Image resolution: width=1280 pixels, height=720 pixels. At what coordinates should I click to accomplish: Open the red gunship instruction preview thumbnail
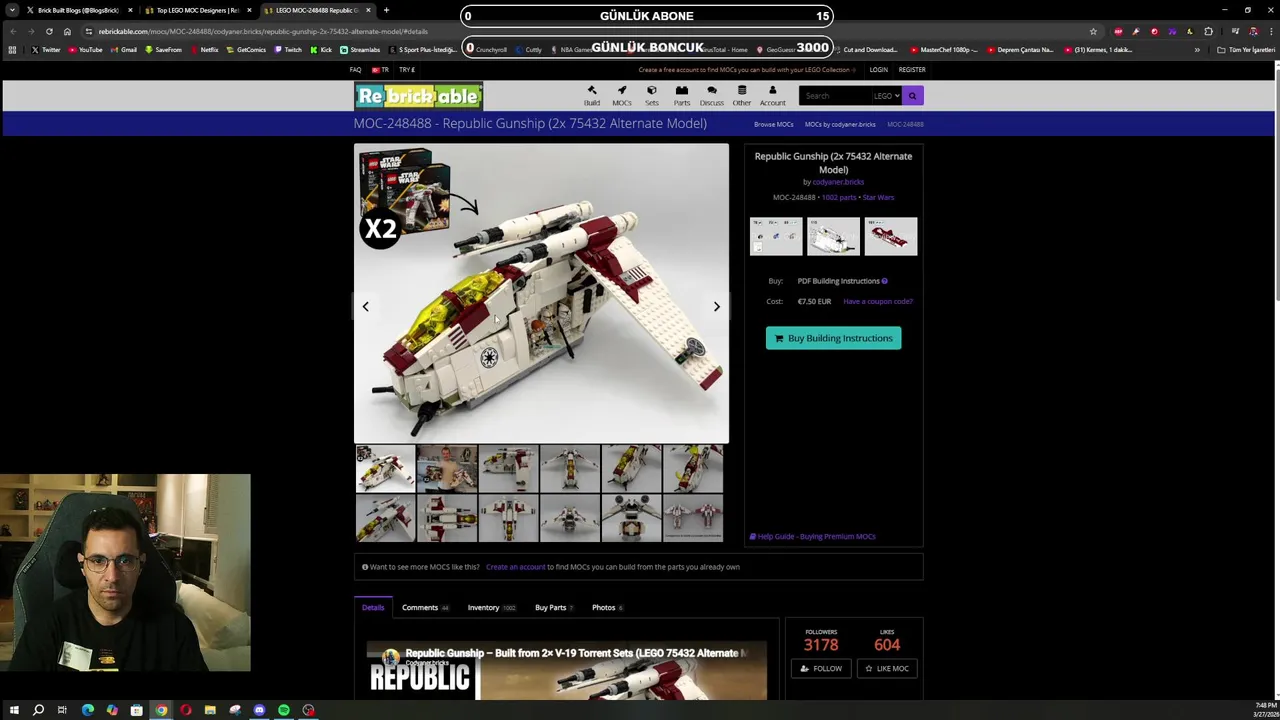tap(891, 236)
